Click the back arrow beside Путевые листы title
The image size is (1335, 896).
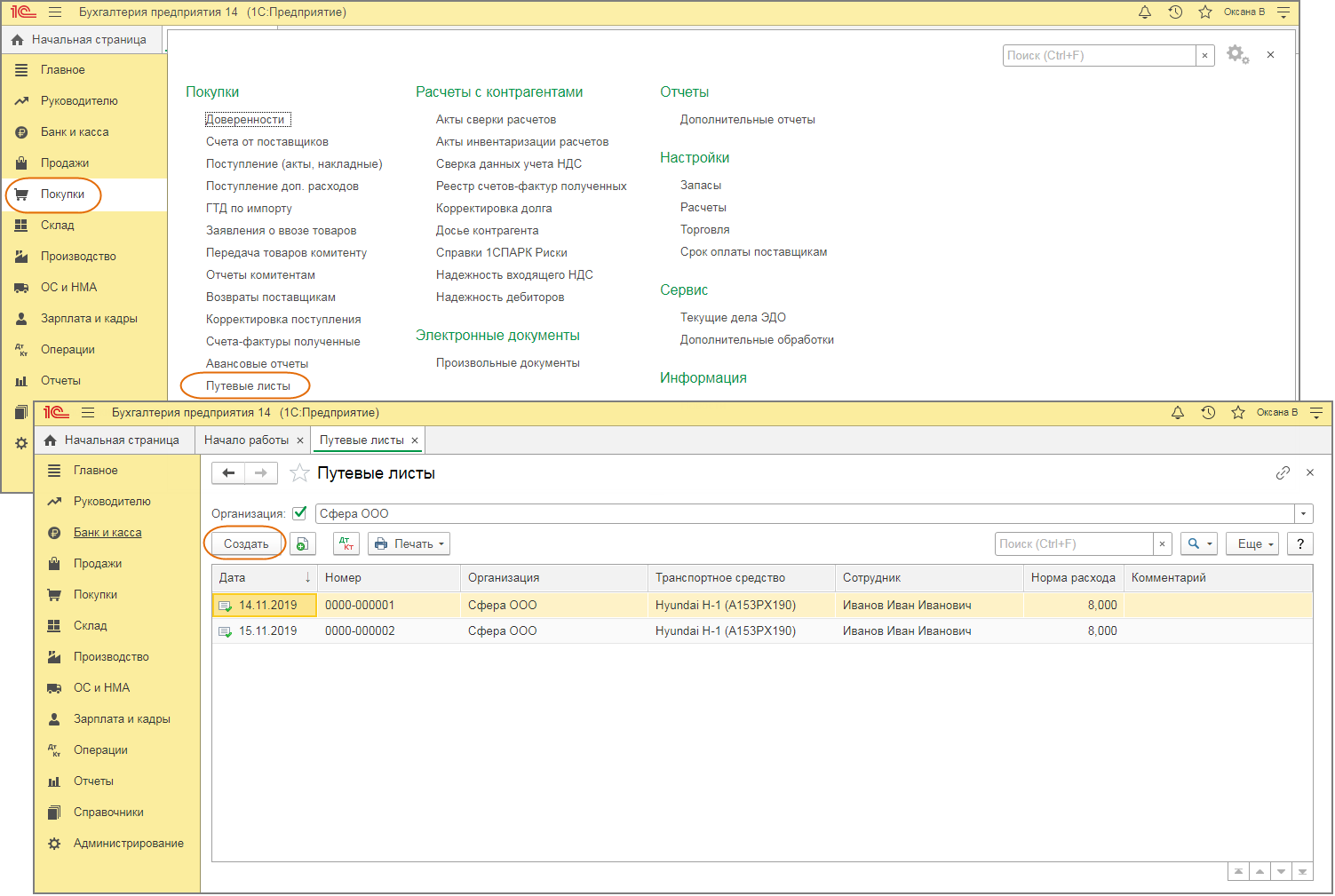[228, 473]
